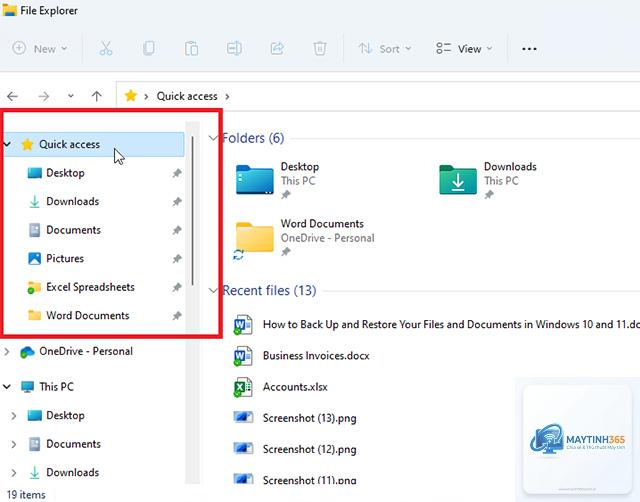This screenshot has width=640, height=502.
Task: Expand Desktop under This PC
Action: pyautogui.click(x=13, y=415)
